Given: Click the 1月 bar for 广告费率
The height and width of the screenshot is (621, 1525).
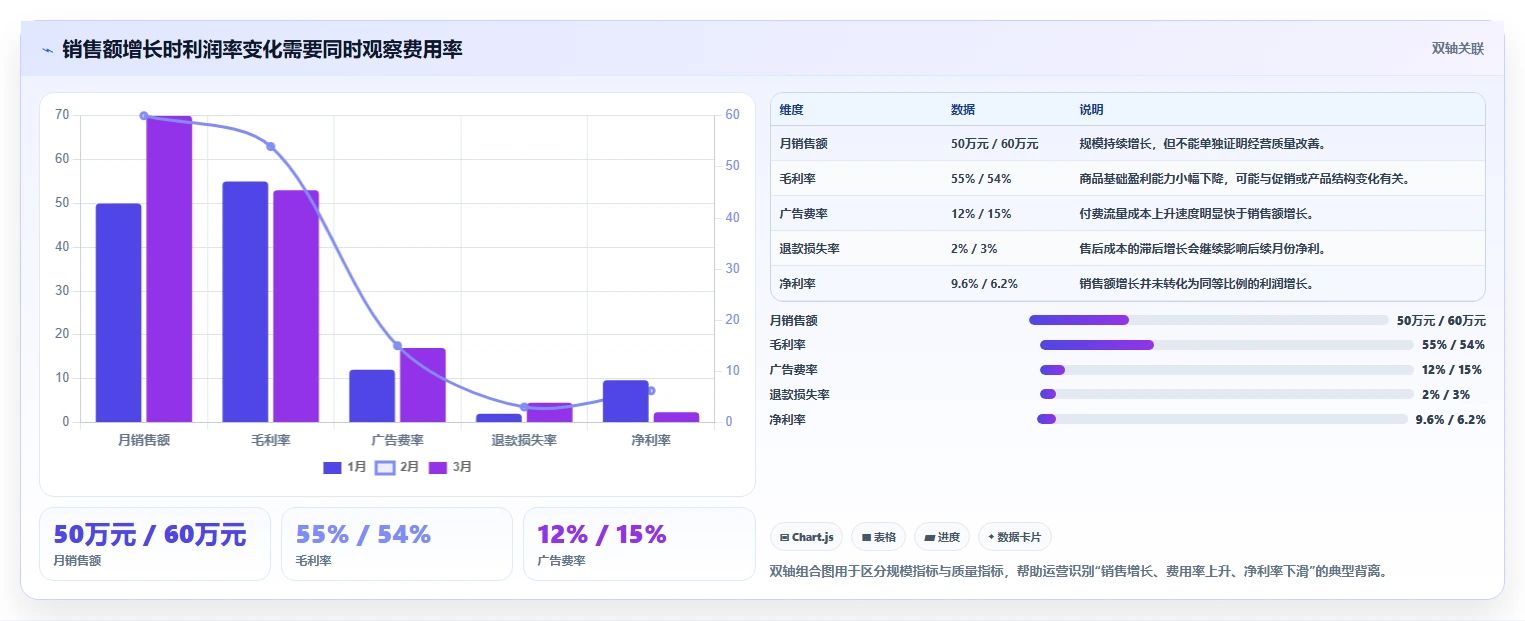Looking at the screenshot, I should point(372,396).
